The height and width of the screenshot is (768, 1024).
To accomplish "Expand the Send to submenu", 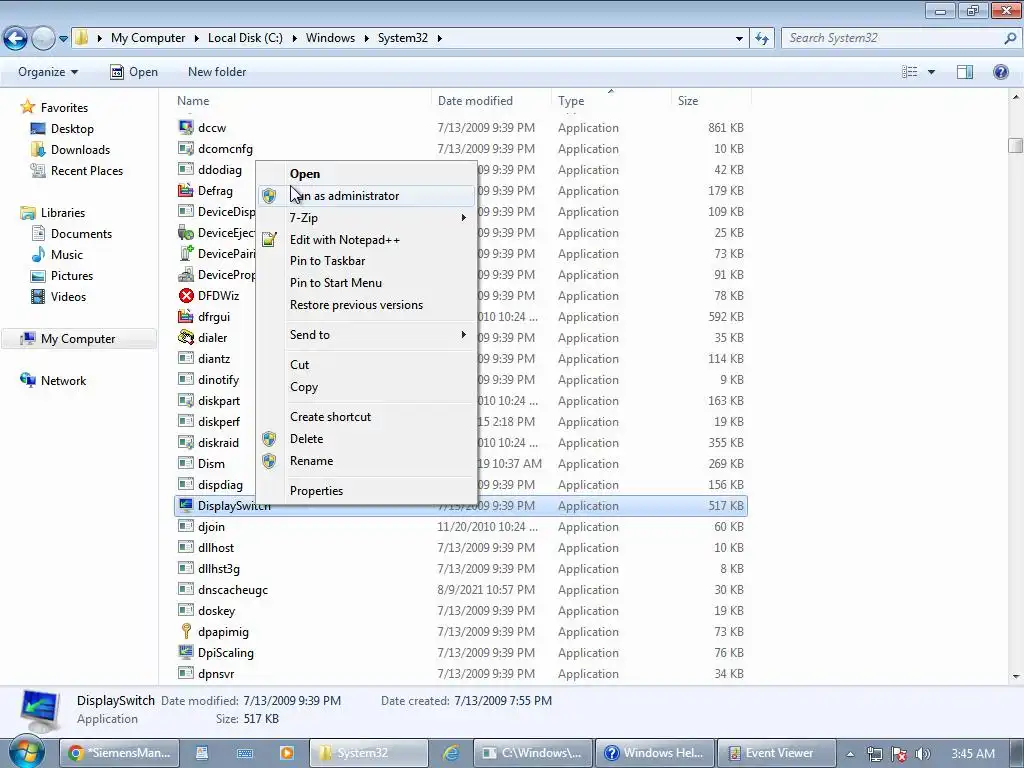I will tap(366, 334).
